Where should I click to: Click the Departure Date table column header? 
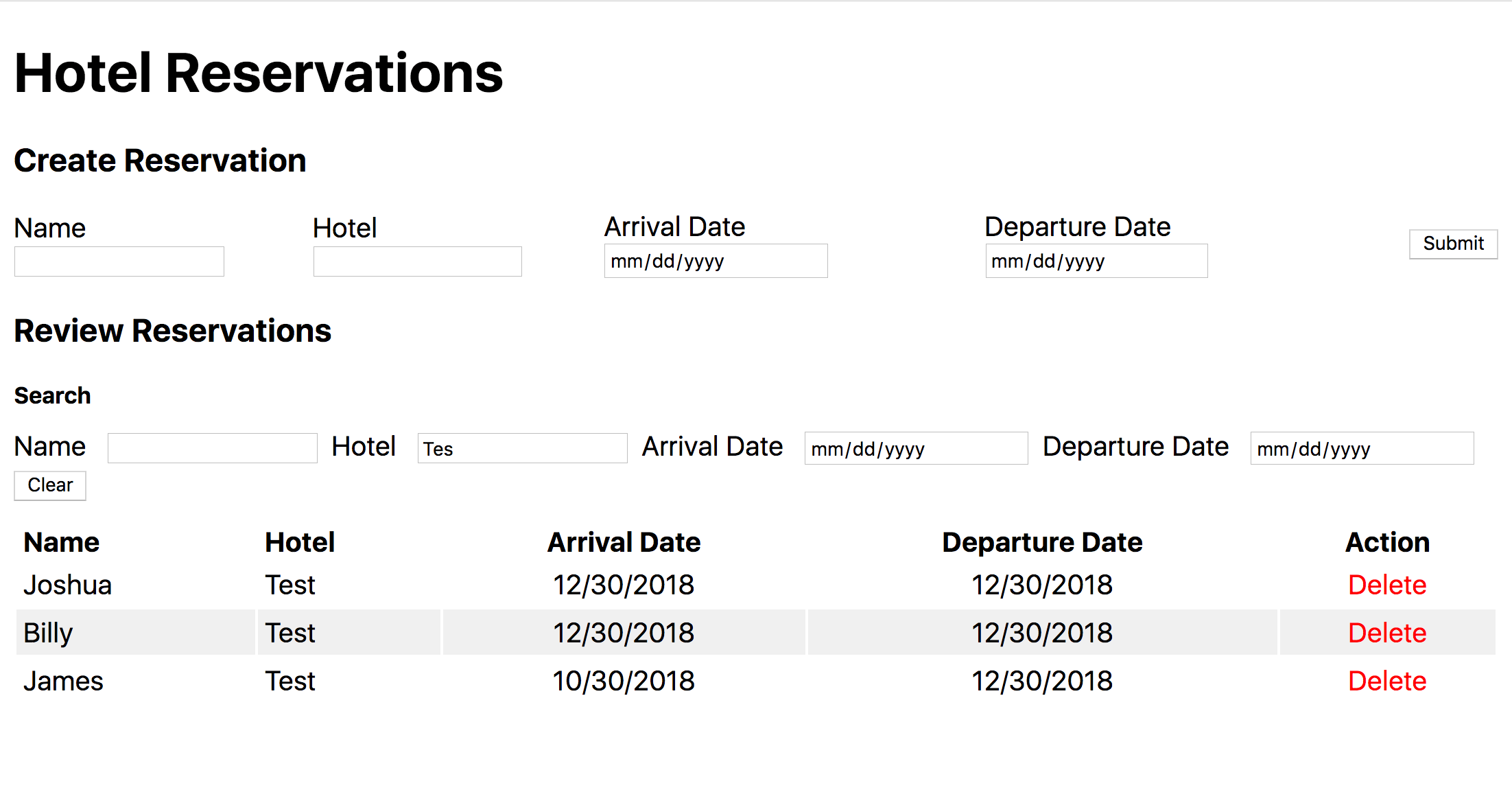click(x=1041, y=542)
